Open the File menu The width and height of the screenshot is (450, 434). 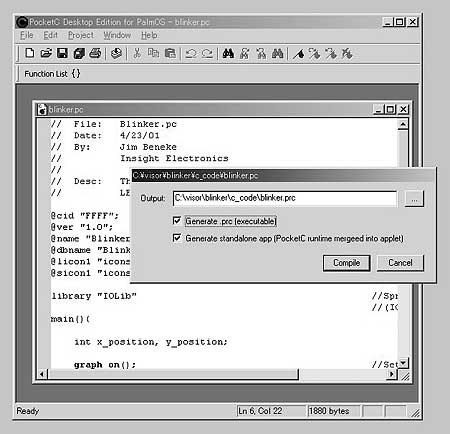(x=26, y=35)
